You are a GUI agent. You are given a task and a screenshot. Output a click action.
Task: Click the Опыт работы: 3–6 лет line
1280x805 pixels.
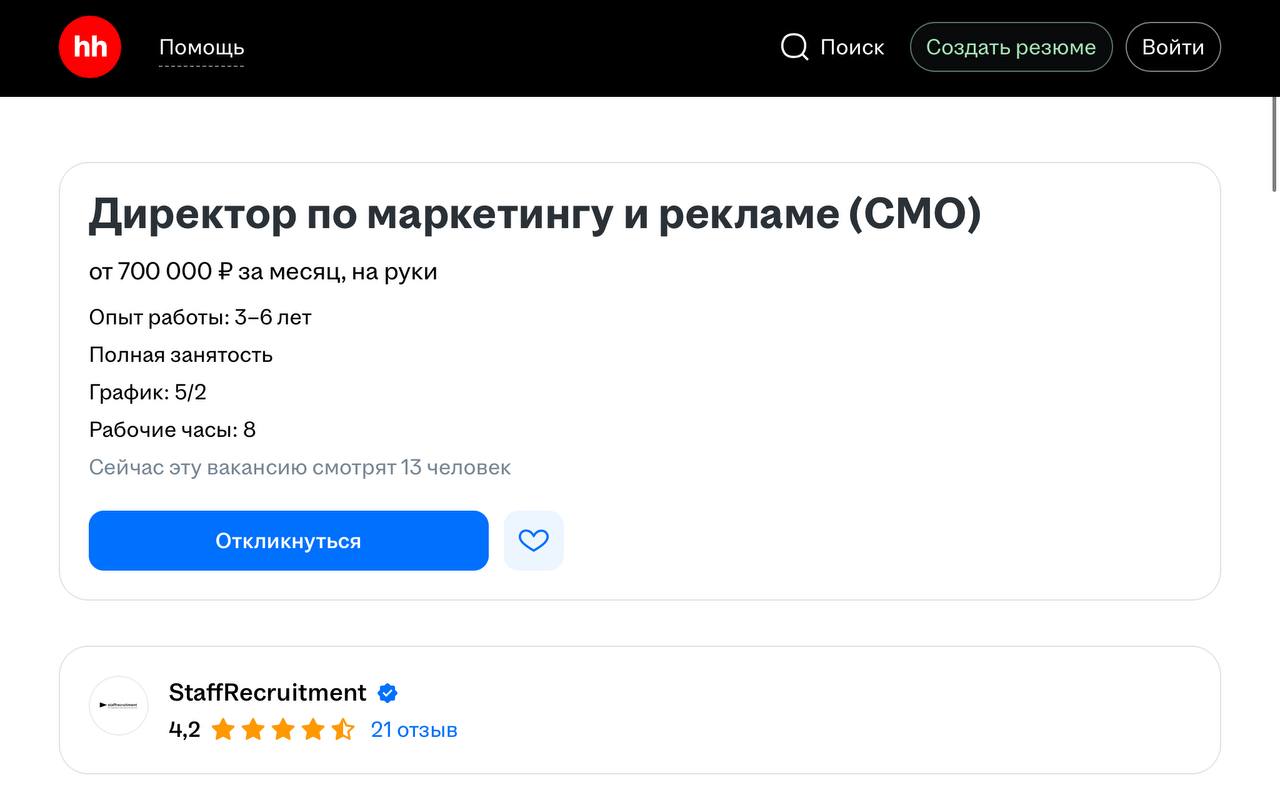coord(200,317)
